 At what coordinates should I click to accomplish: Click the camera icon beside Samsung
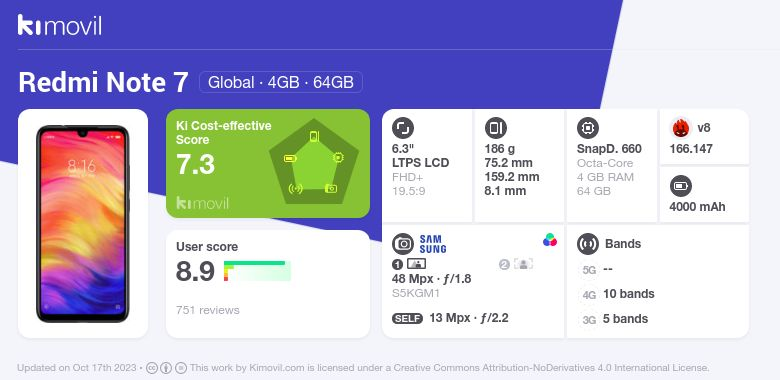pos(403,244)
